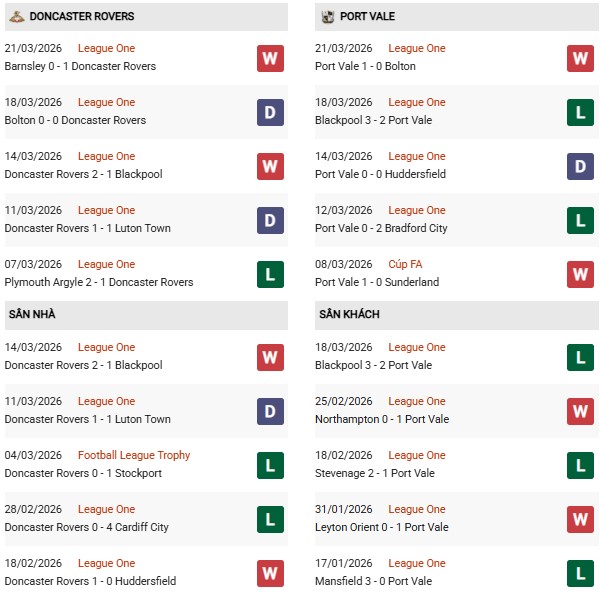Open match Doncaster Rovers 1 - 1 Luton Town in recent form

(88, 228)
